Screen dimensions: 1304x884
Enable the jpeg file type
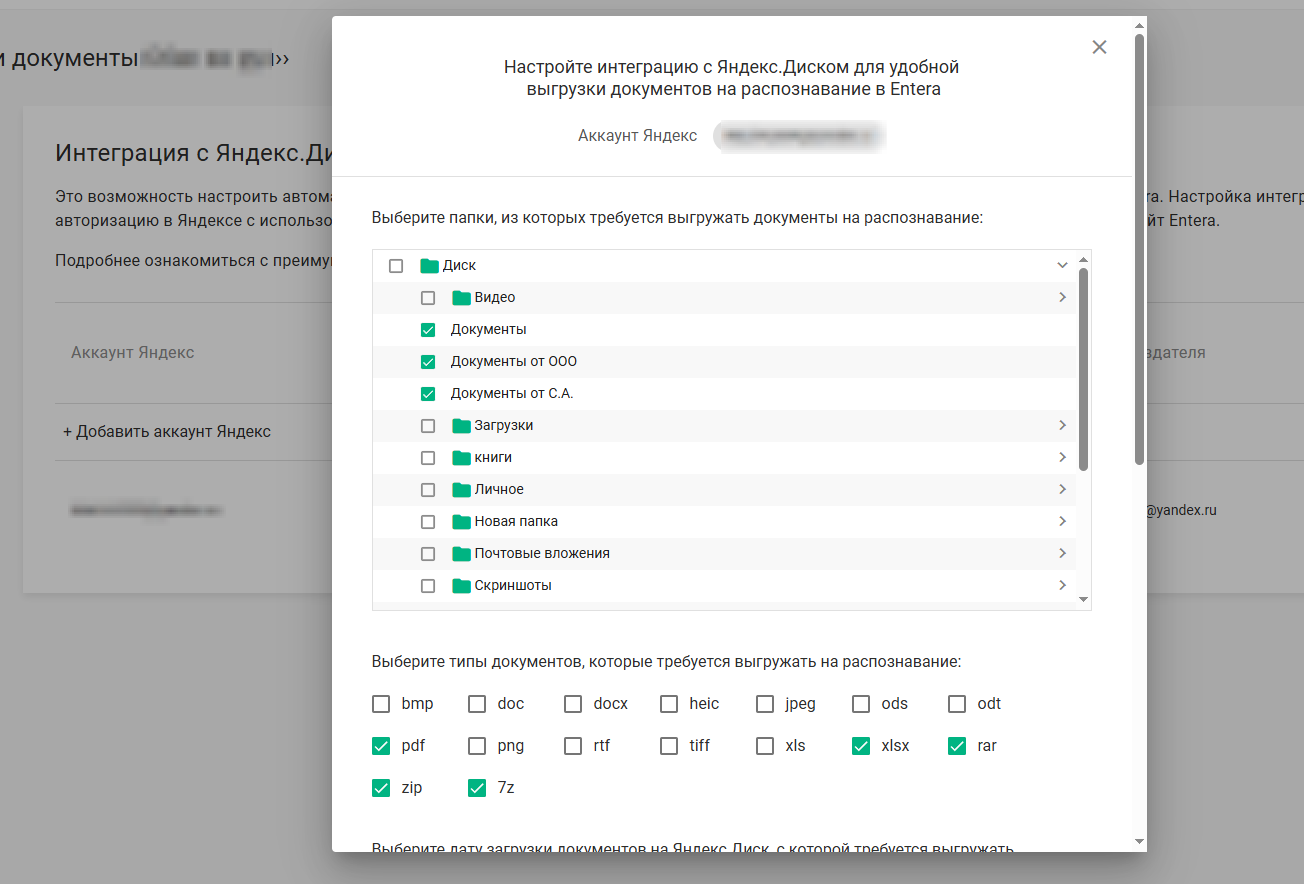click(x=765, y=704)
